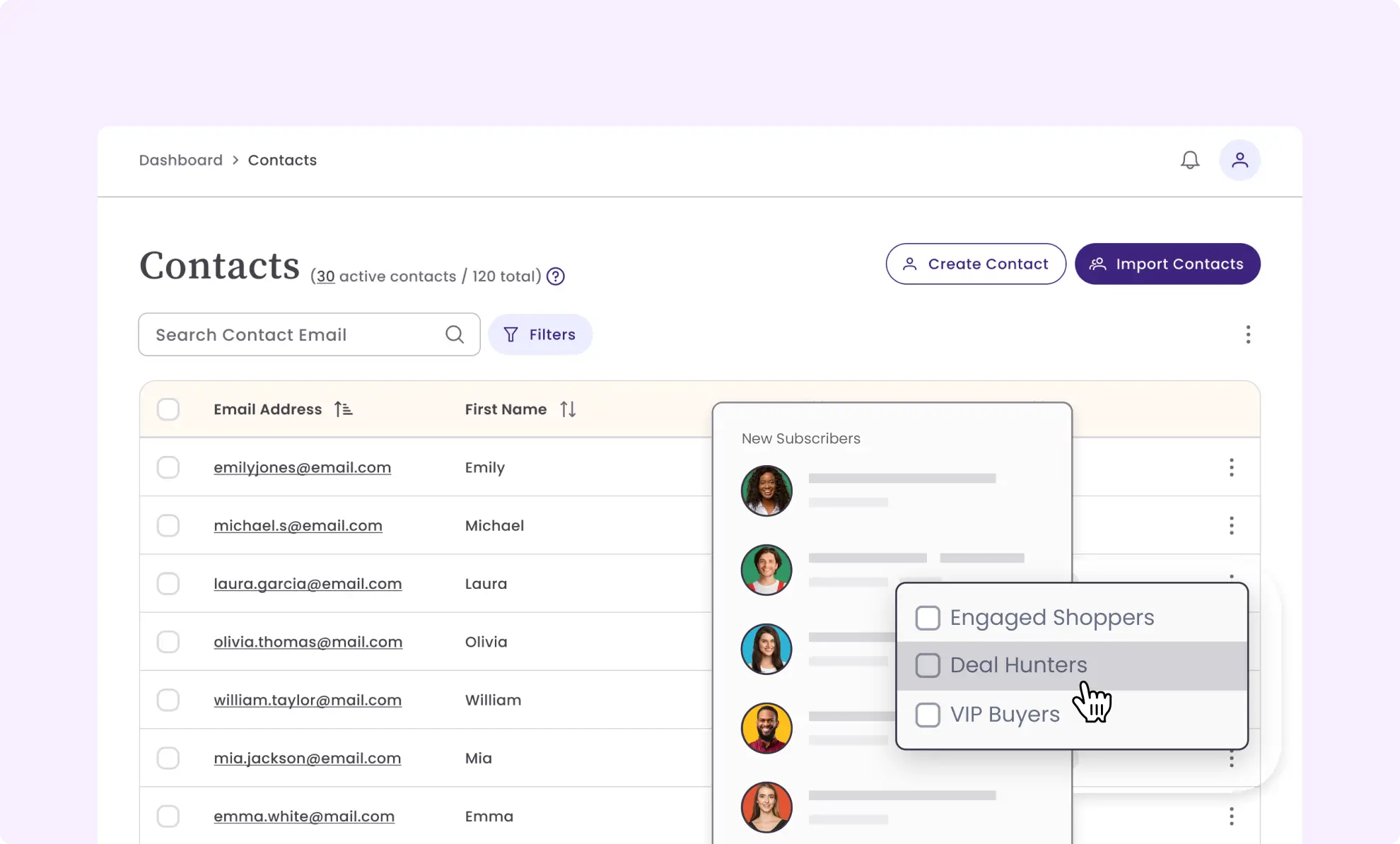Click the Create Contact button

976,264
